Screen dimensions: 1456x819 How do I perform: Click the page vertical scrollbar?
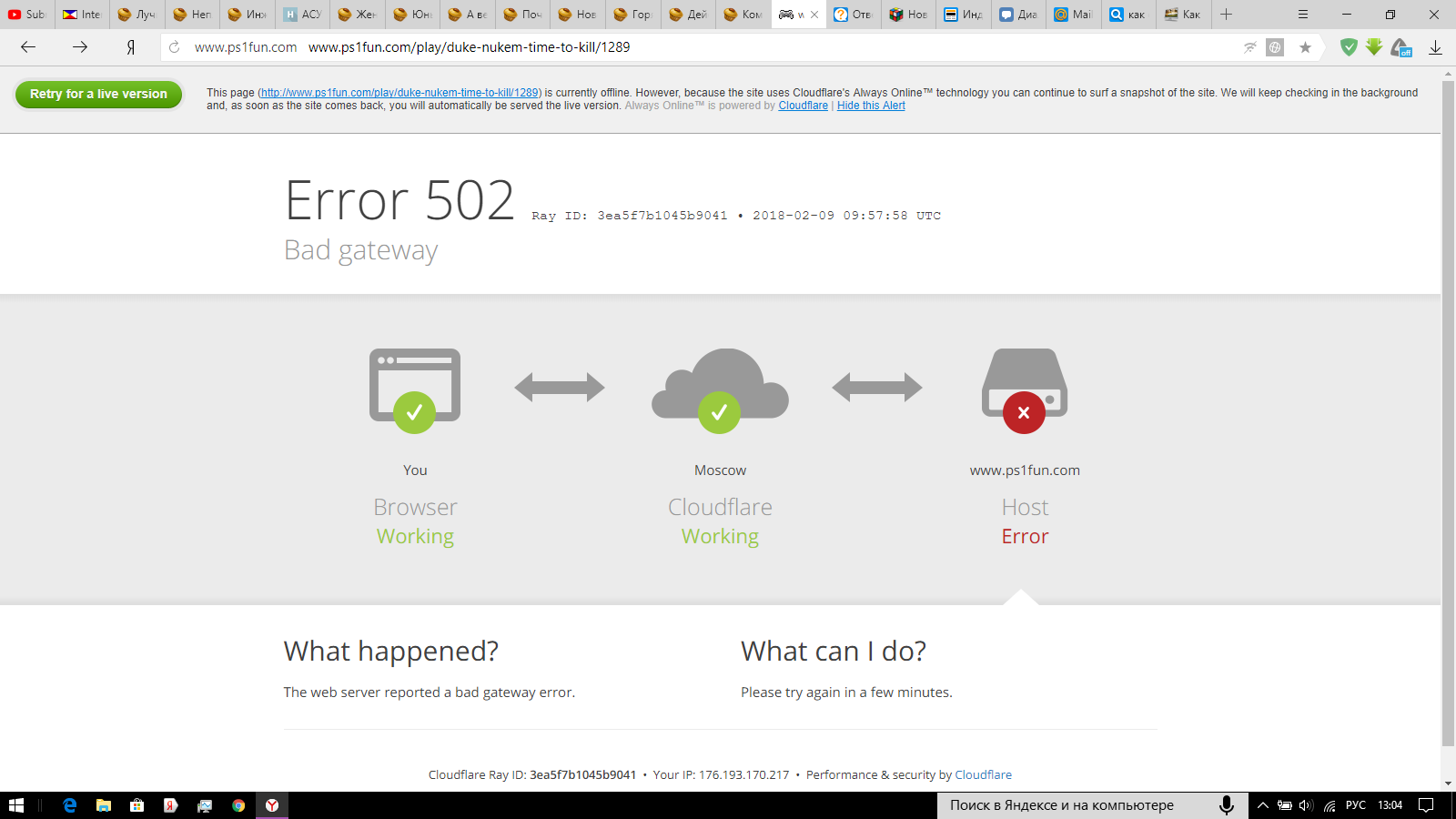1448,409
